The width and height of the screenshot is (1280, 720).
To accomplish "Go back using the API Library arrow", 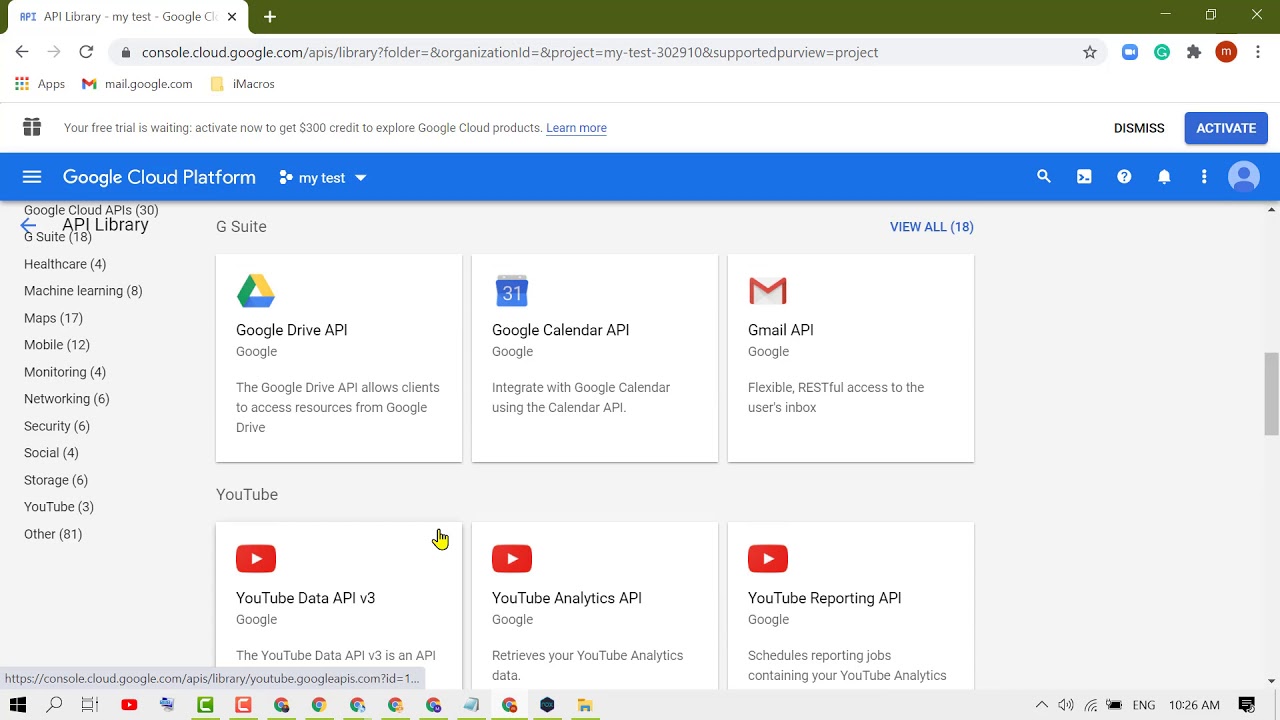I will pos(28,225).
